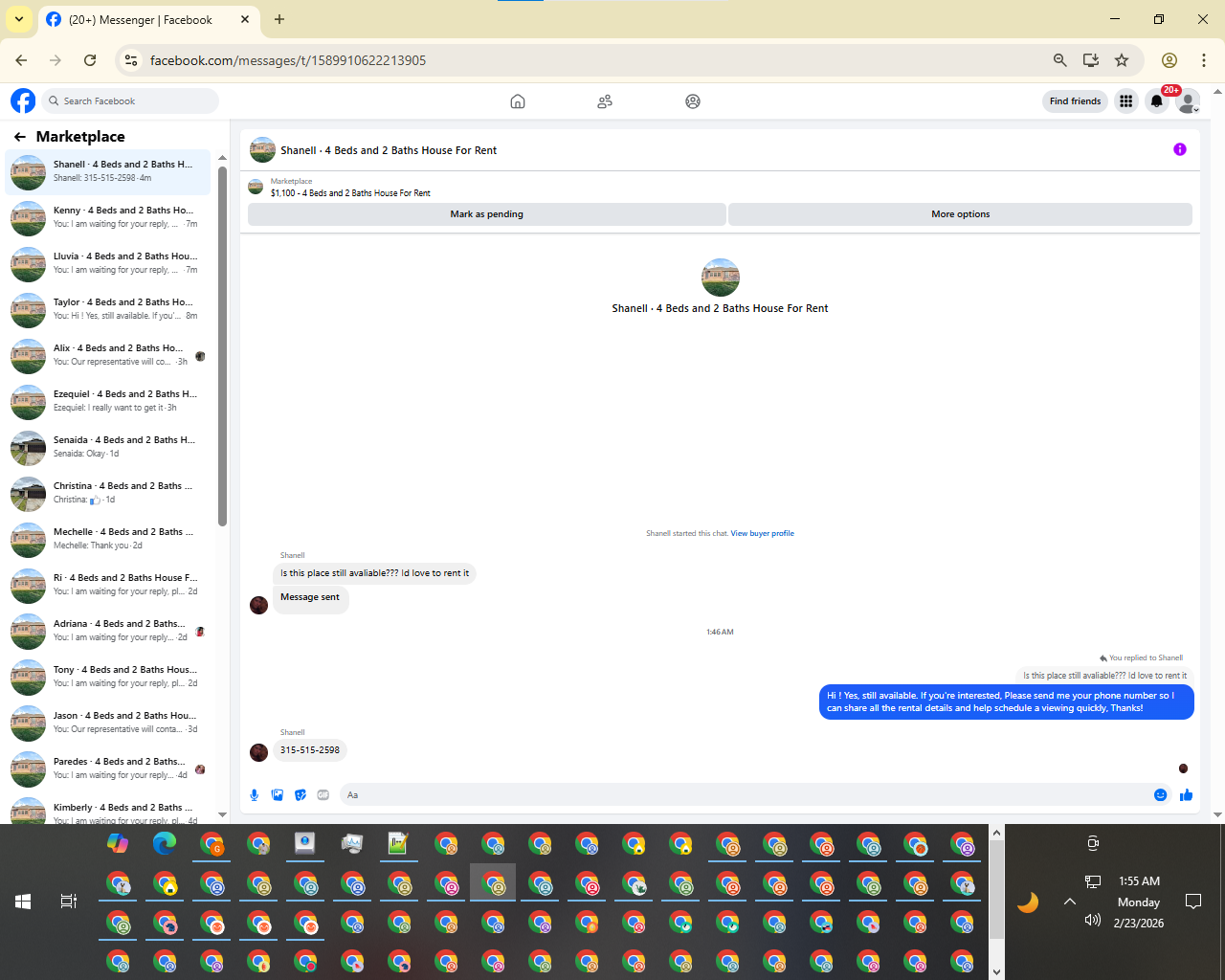Open Senaida's conversation in the list
This screenshot has height=980, width=1225.
pyautogui.click(x=107, y=447)
